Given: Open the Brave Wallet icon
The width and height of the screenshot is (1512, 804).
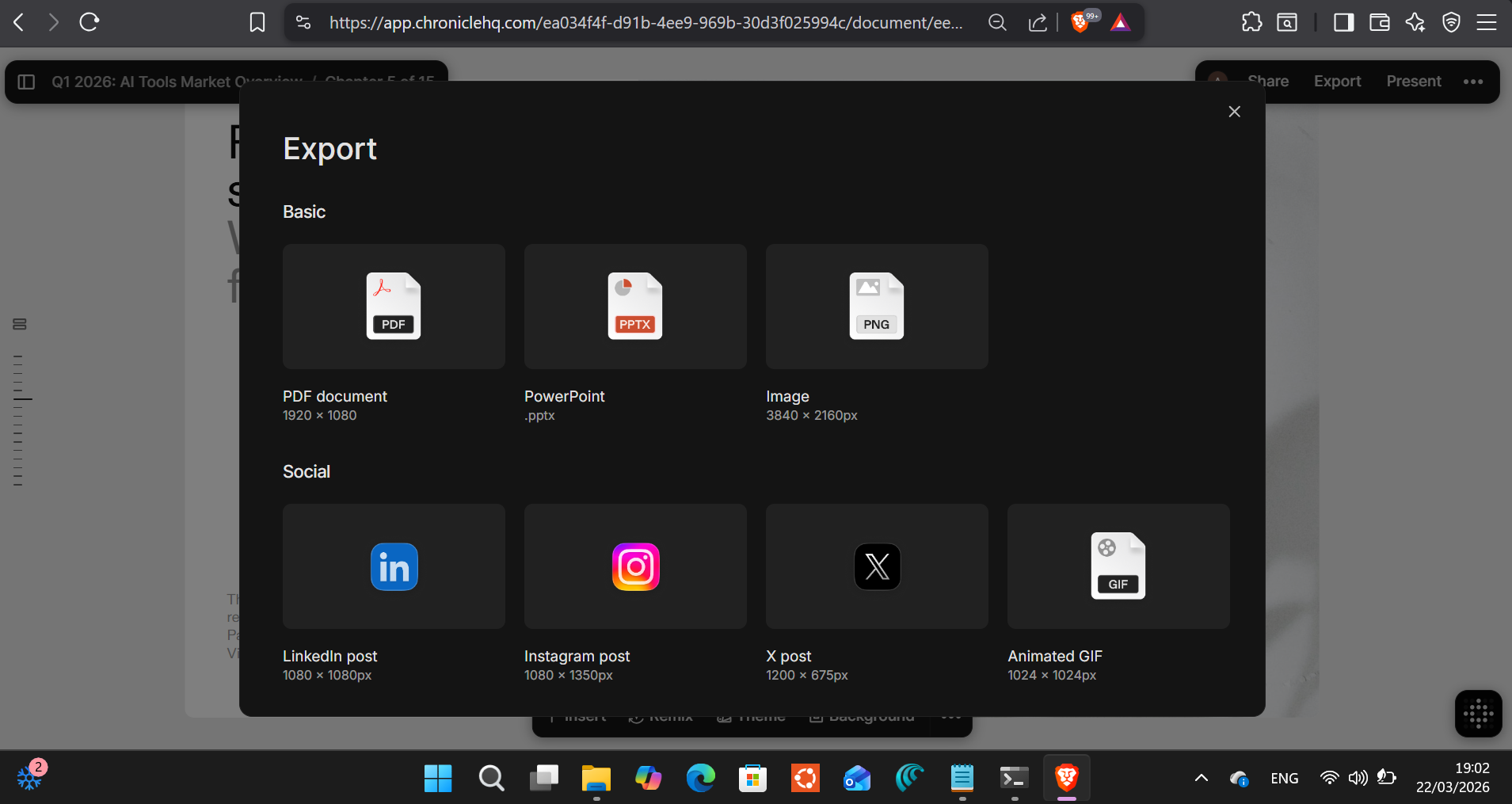Looking at the screenshot, I should point(1379,22).
